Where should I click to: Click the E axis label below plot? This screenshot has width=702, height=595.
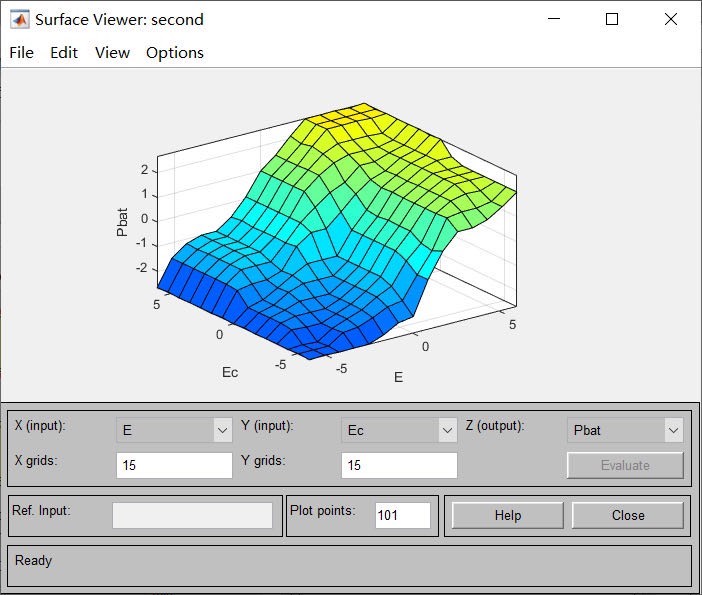(x=398, y=377)
